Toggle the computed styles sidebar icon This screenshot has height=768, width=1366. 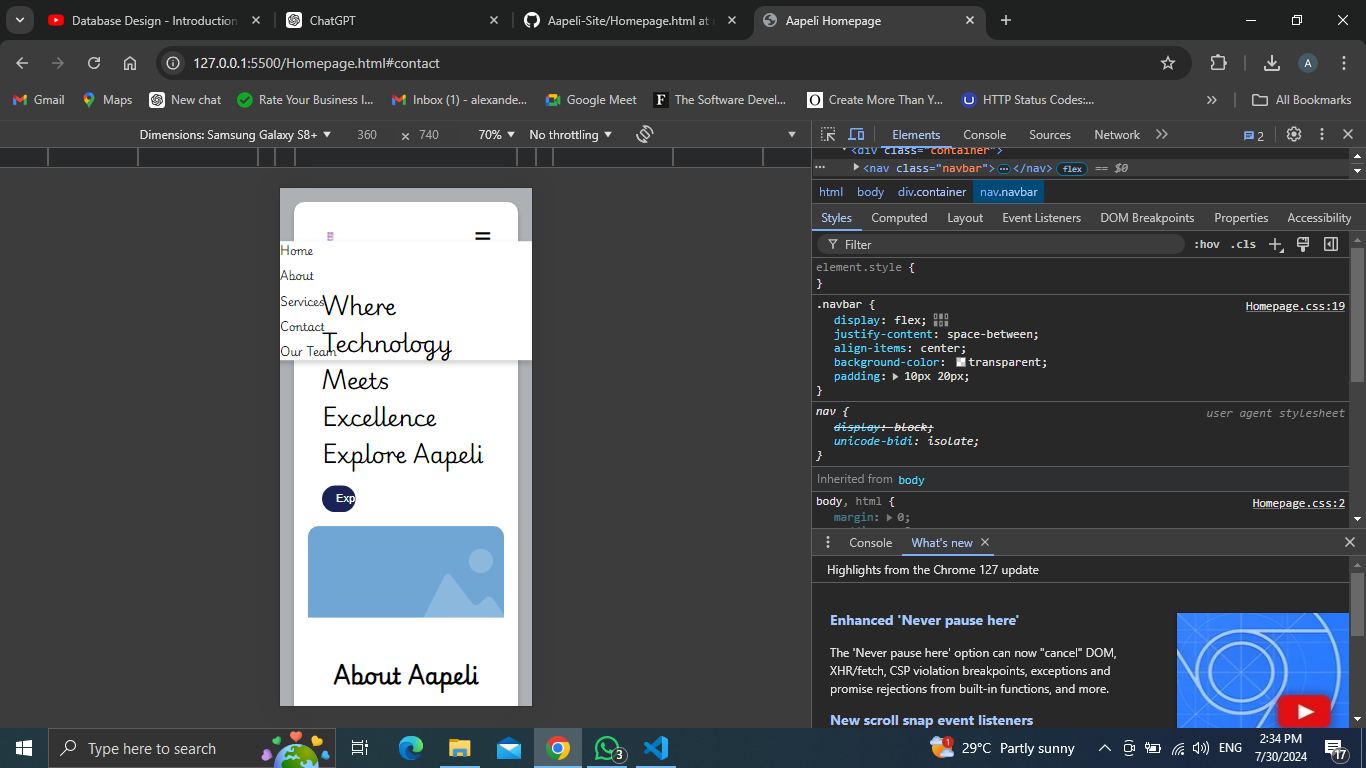[x=1331, y=245]
